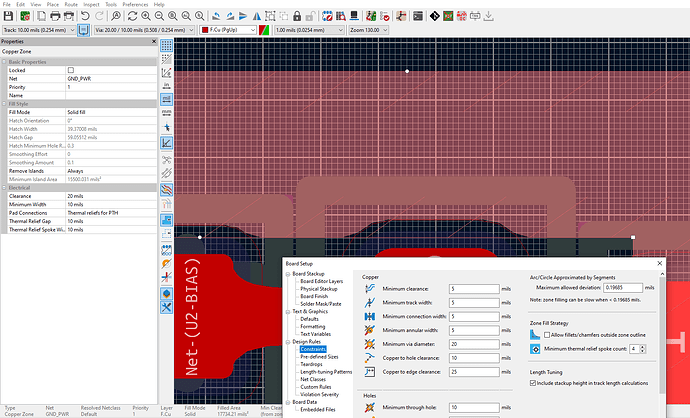Open the grid size dropdown
The height and width of the screenshot is (418, 690).
pyautogui.click(x=309, y=30)
